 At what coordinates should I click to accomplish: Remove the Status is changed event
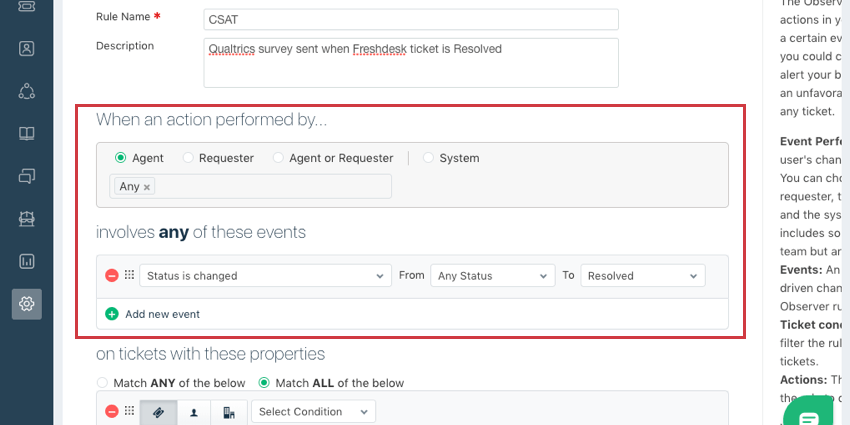click(112, 276)
